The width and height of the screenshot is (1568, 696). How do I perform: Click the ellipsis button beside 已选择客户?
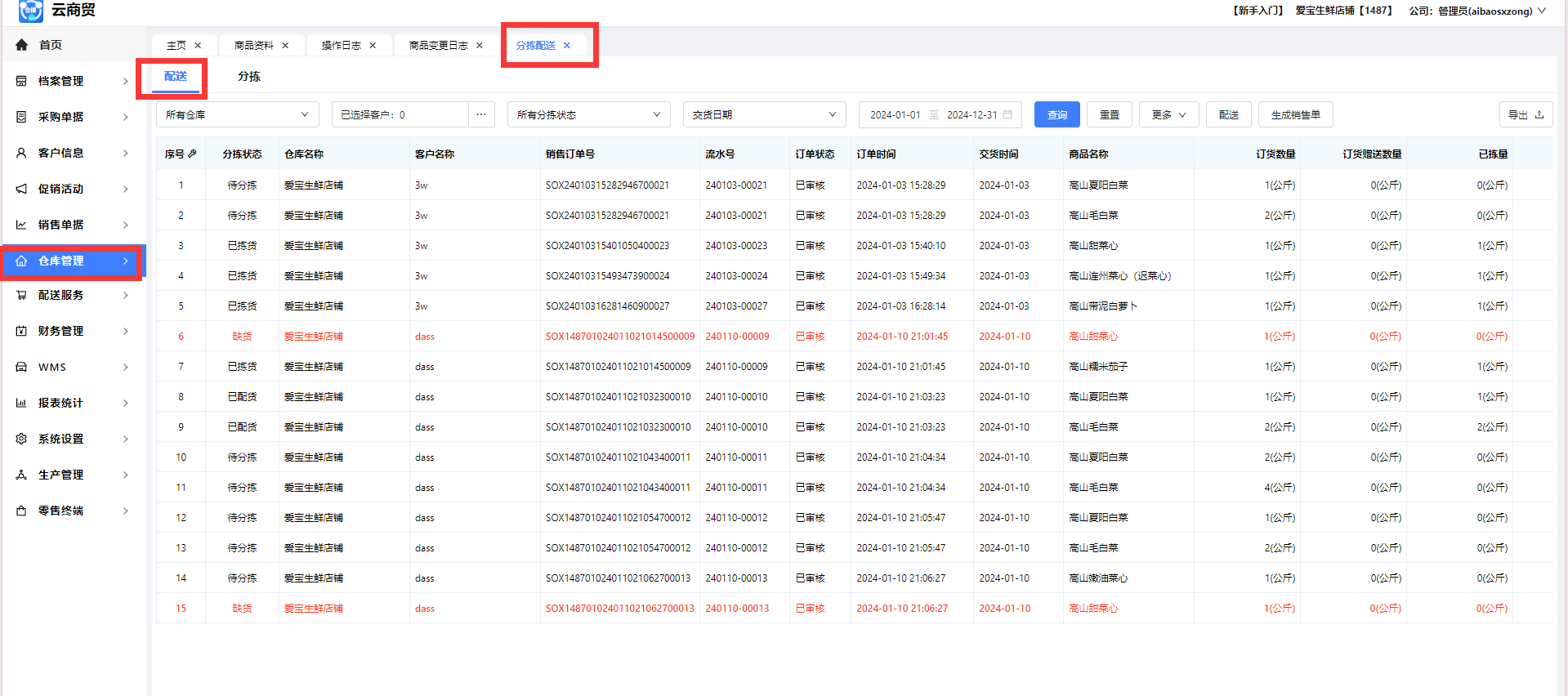point(481,115)
